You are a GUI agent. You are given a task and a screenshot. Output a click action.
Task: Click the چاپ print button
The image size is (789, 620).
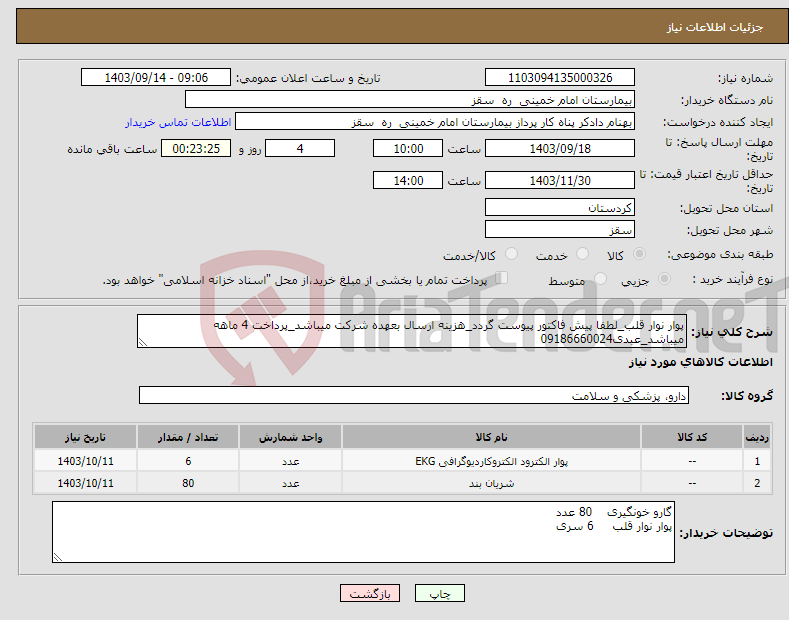click(440, 593)
